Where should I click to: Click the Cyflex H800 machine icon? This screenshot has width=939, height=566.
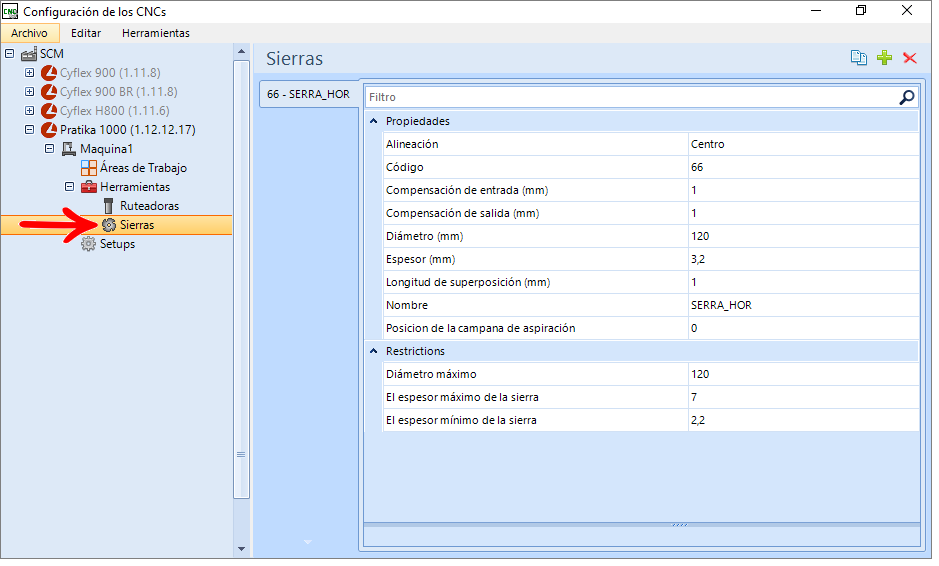point(49,111)
